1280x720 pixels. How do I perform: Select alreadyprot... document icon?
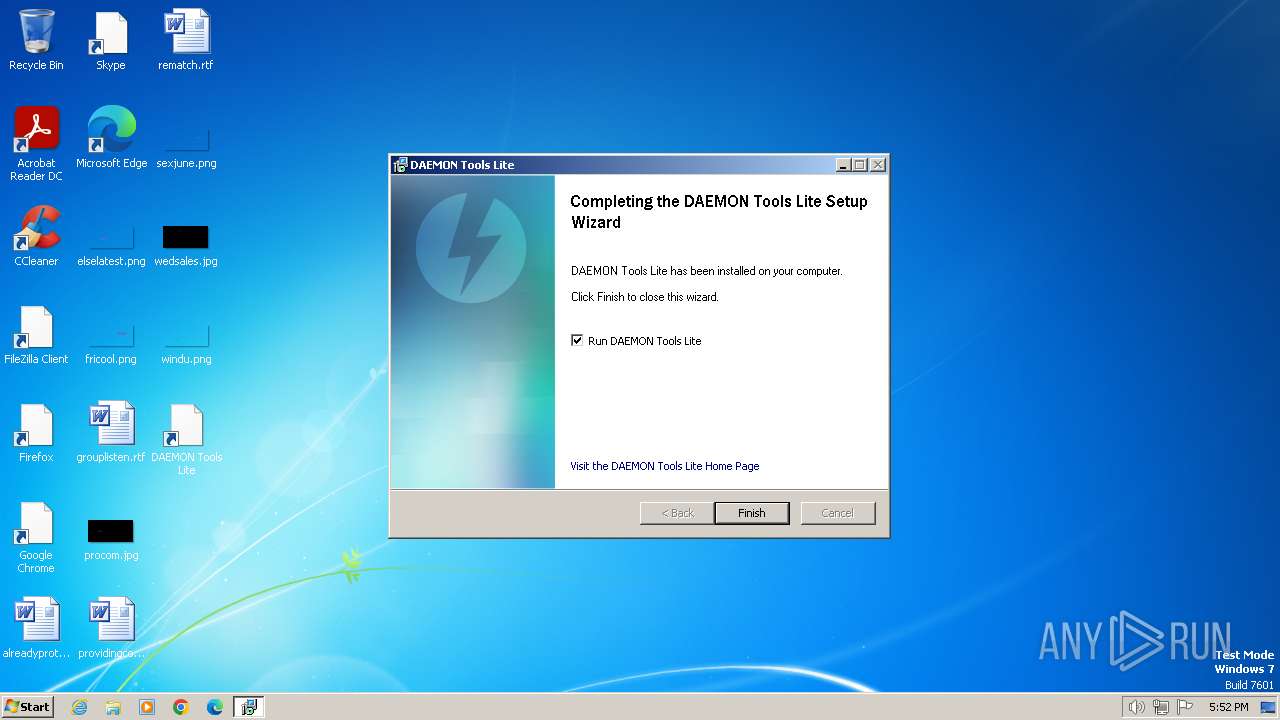pyautogui.click(x=36, y=629)
